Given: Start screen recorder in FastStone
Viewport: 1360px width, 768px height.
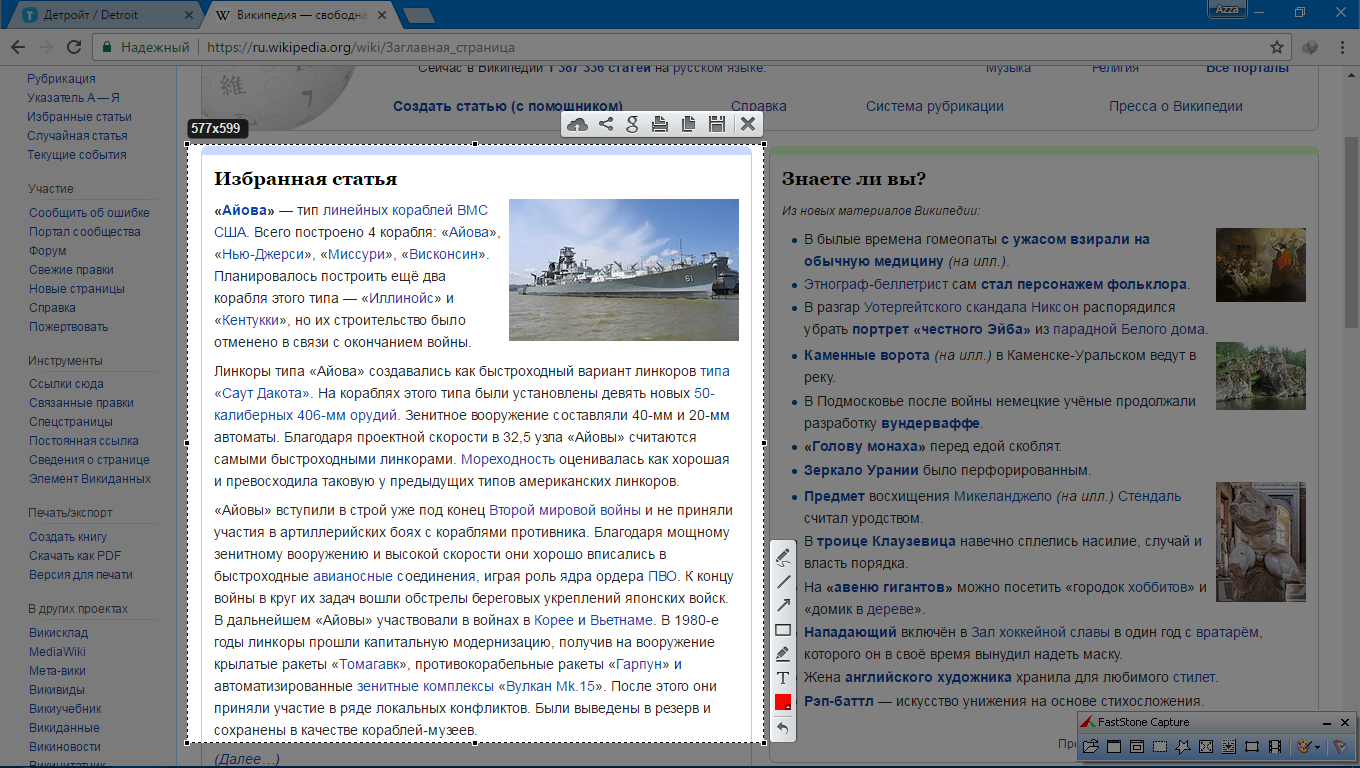Looking at the screenshot, I should point(1275,746).
